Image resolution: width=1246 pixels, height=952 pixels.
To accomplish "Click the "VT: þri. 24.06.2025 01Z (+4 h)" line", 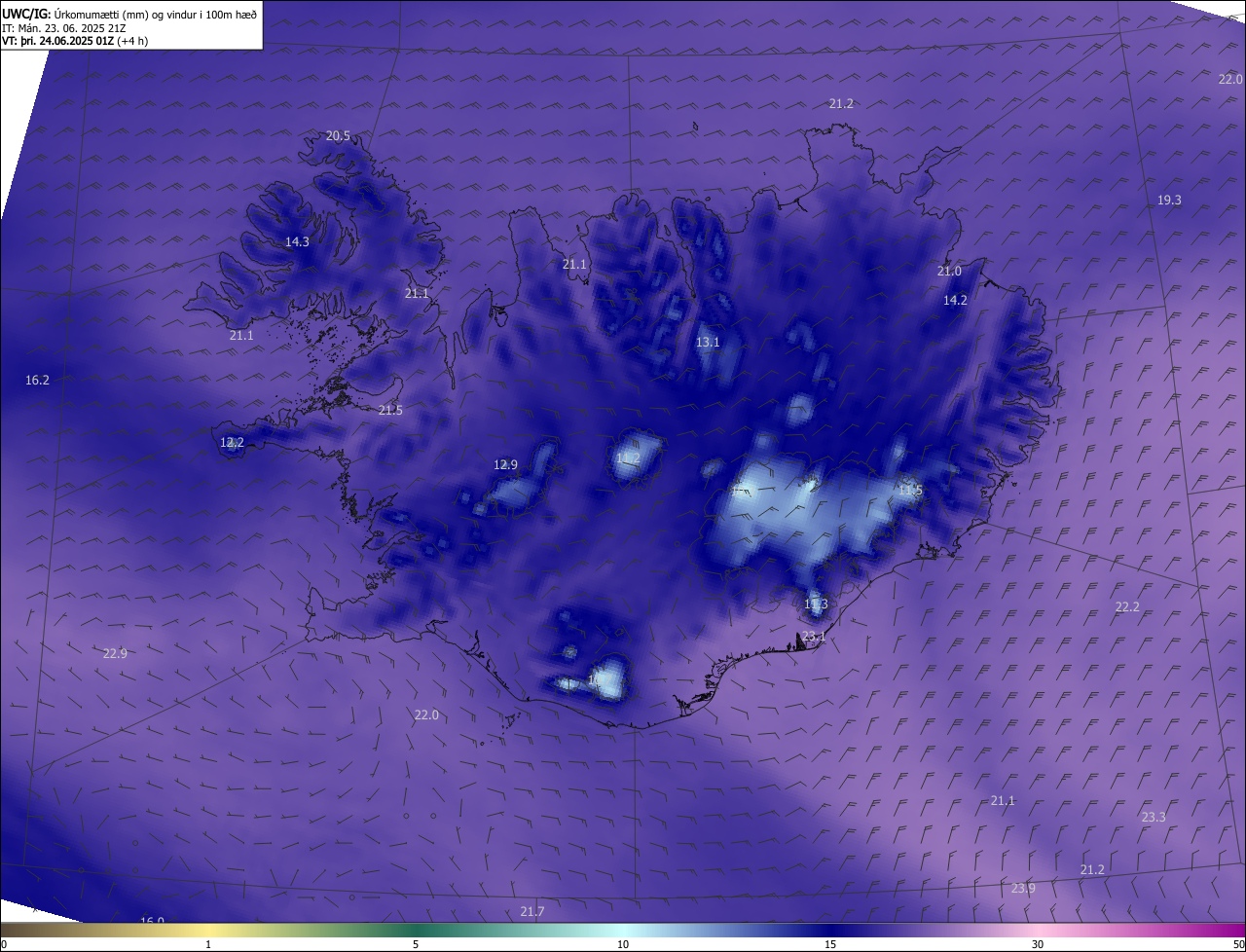I will tap(76, 42).
